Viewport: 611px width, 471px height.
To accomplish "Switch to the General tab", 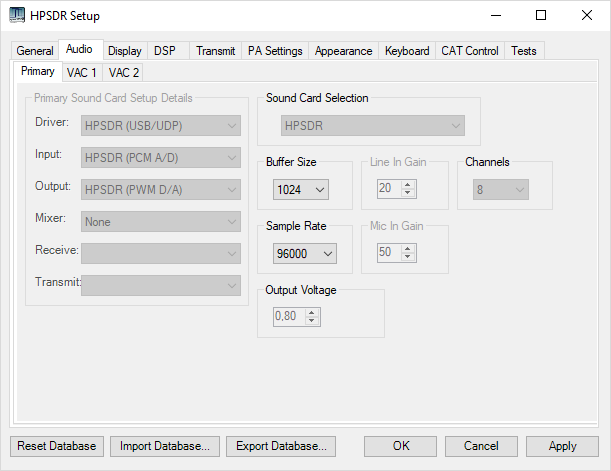I will point(35,51).
